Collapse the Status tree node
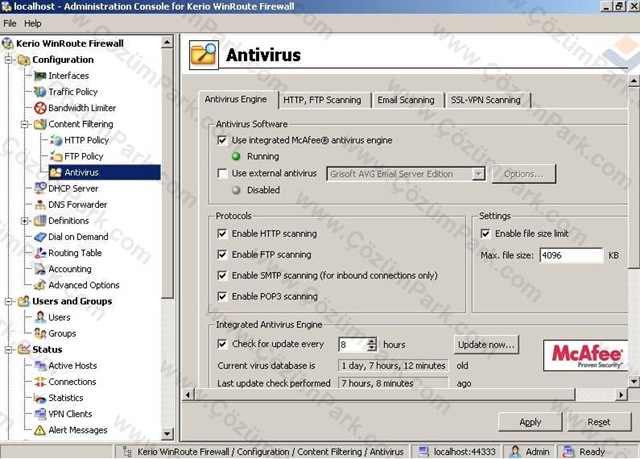 point(8,350)
